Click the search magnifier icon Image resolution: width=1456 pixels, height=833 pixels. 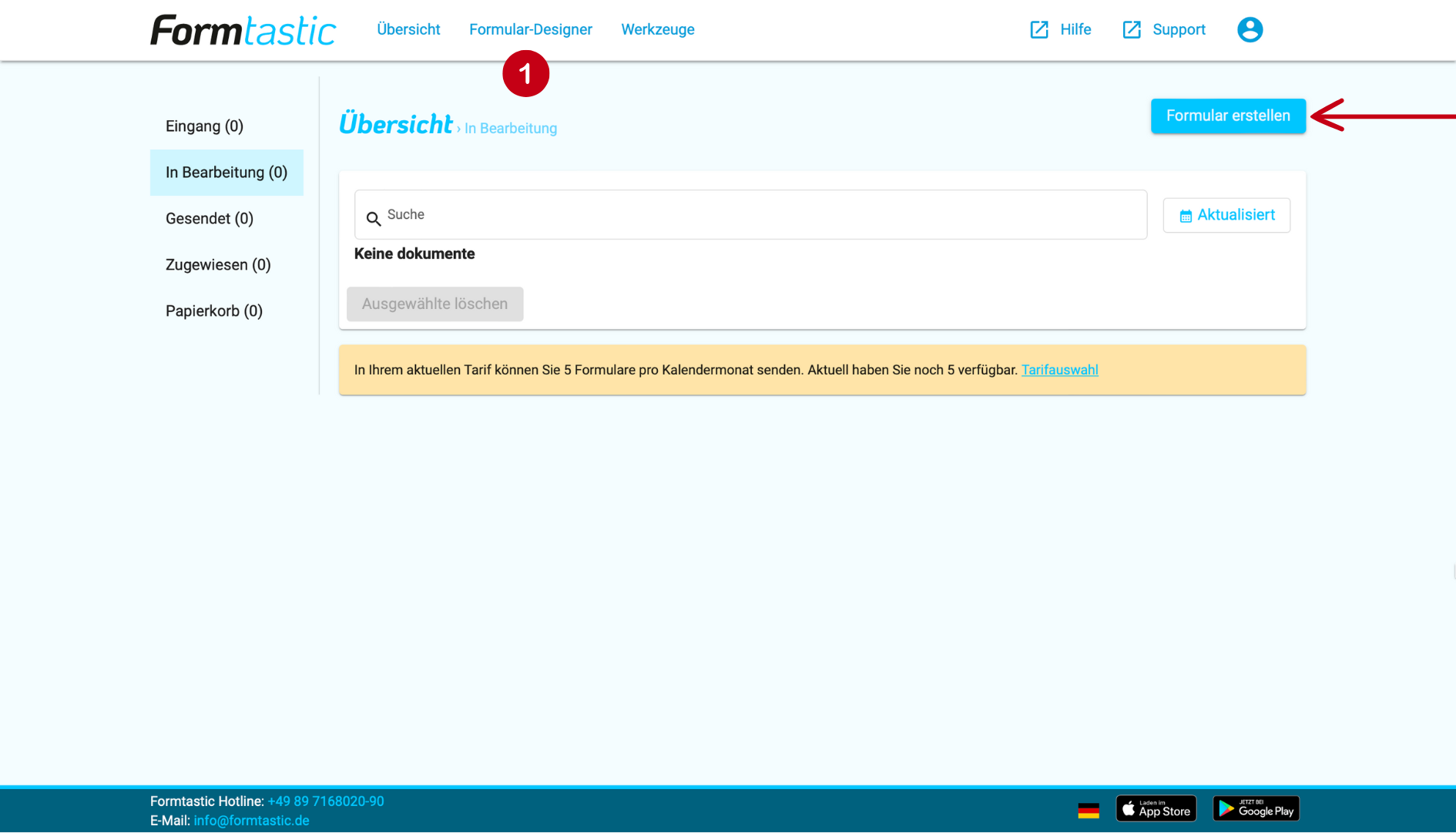[374, 219]
